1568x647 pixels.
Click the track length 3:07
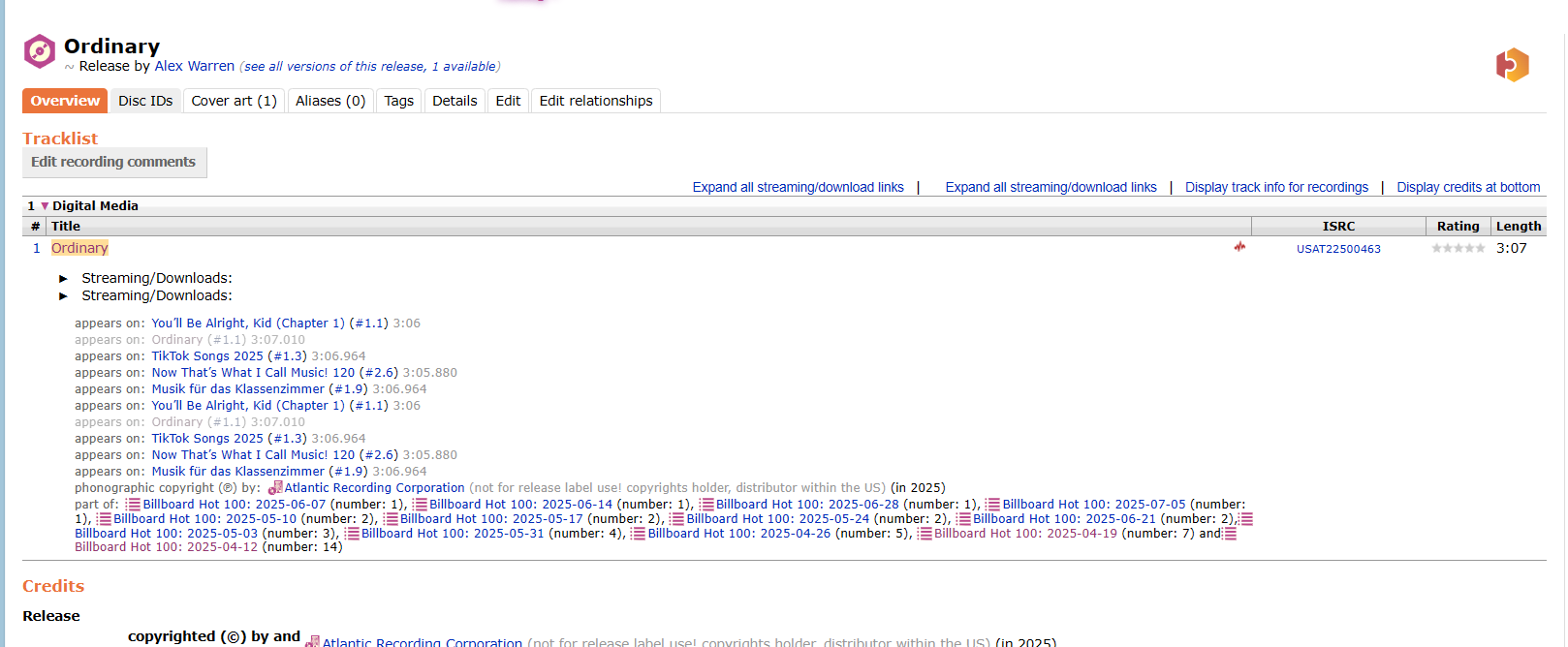[x=1511, y=248]
